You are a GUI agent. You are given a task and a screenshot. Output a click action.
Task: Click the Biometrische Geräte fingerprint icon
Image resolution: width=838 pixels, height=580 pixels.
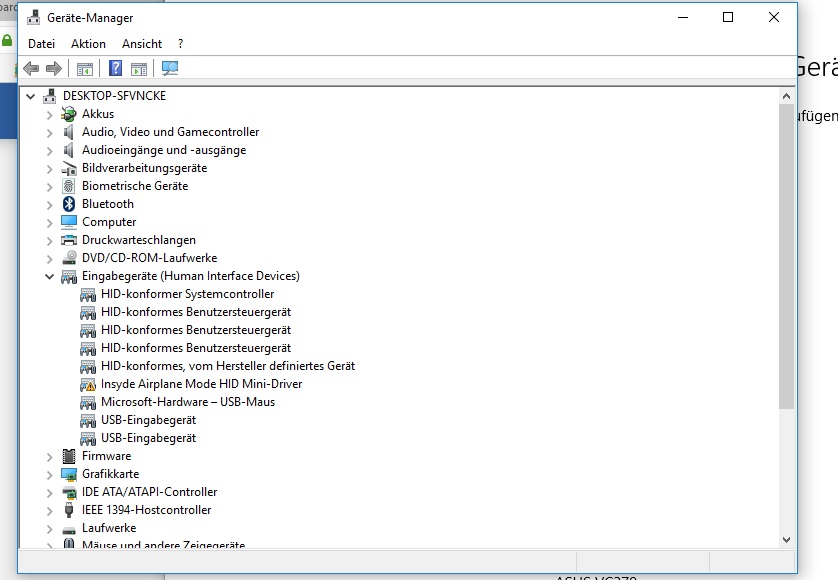pos(68,186)
